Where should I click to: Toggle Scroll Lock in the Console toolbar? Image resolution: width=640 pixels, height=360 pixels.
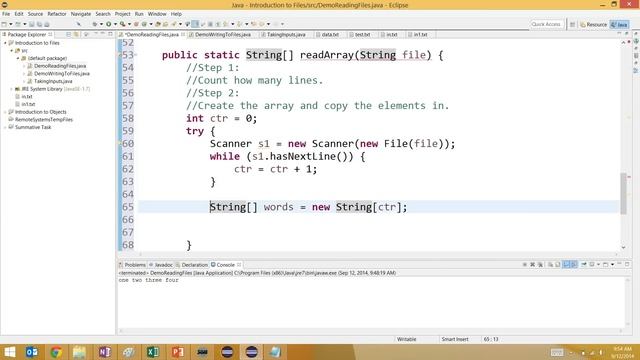click(558, 264)
